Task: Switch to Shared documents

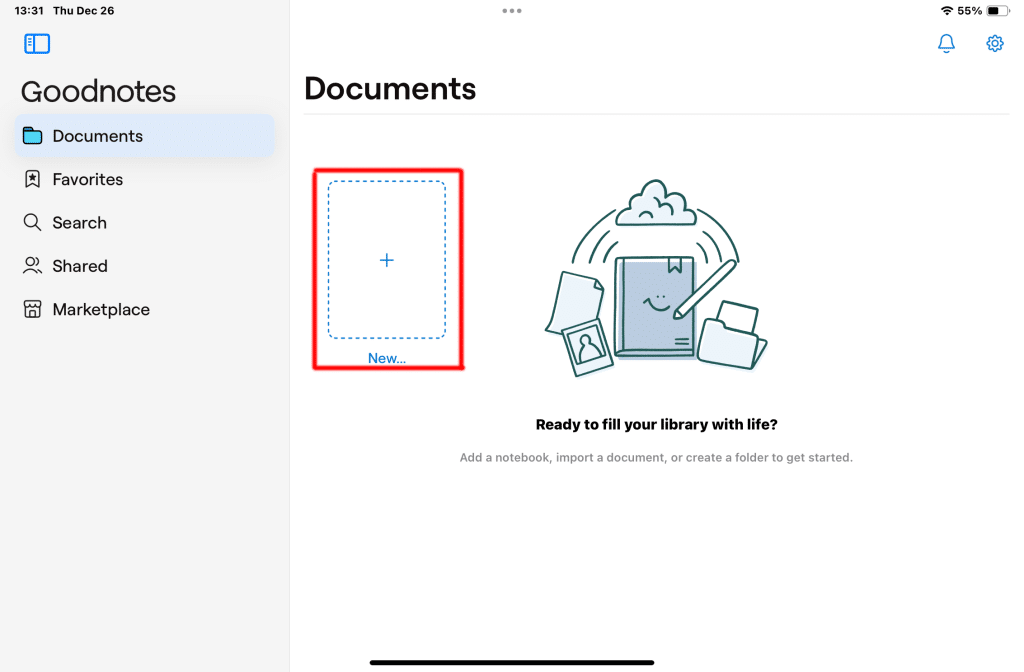Action: point(144,266)
